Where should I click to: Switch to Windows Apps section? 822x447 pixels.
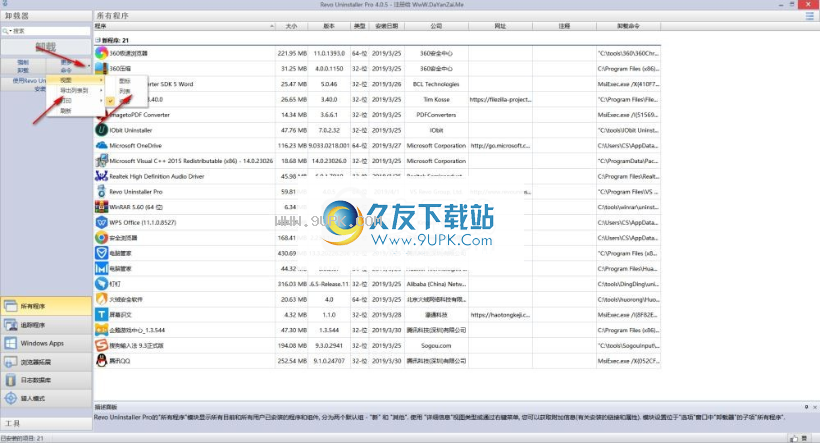coord(46,343)
